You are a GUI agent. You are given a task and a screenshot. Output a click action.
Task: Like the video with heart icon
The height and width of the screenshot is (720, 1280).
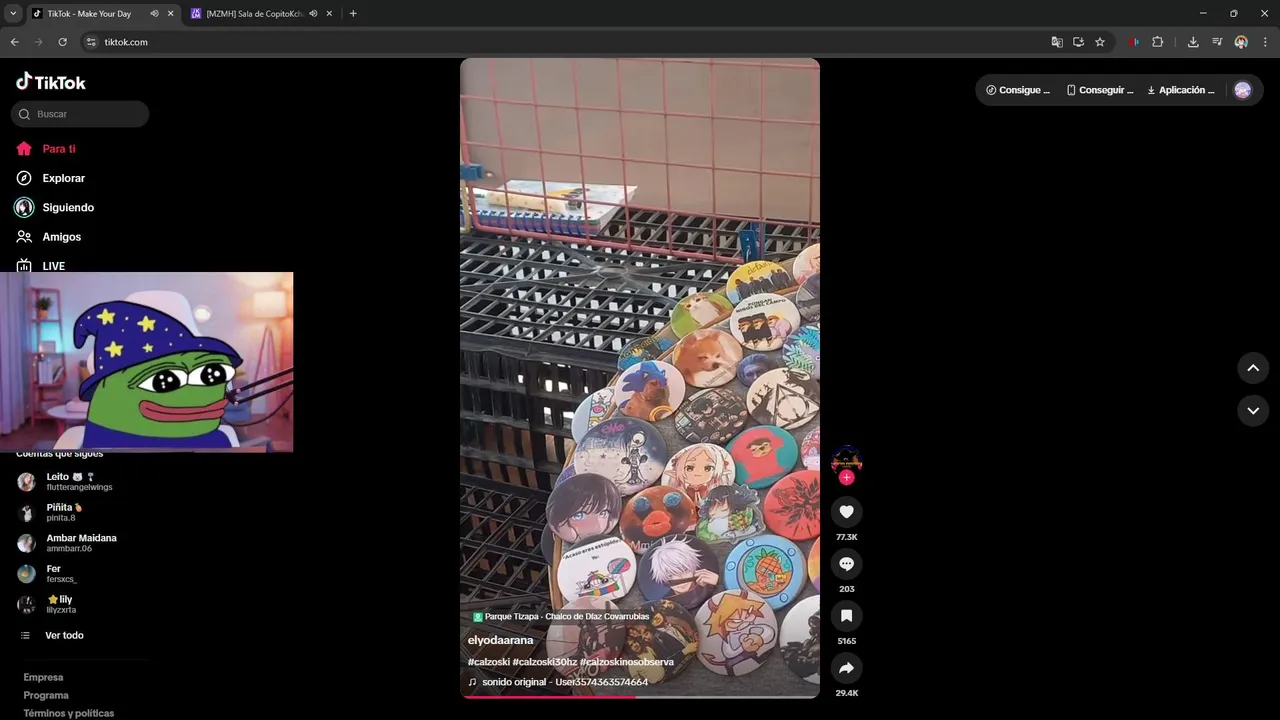point(846,512)
